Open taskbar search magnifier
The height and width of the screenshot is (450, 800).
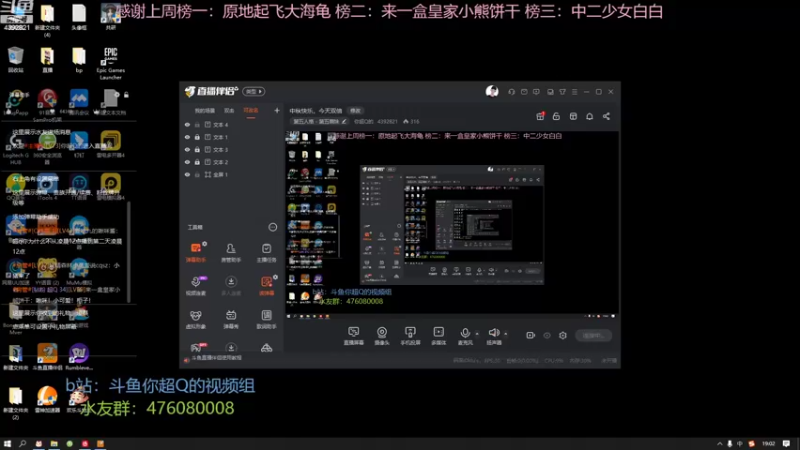(22, 444)
